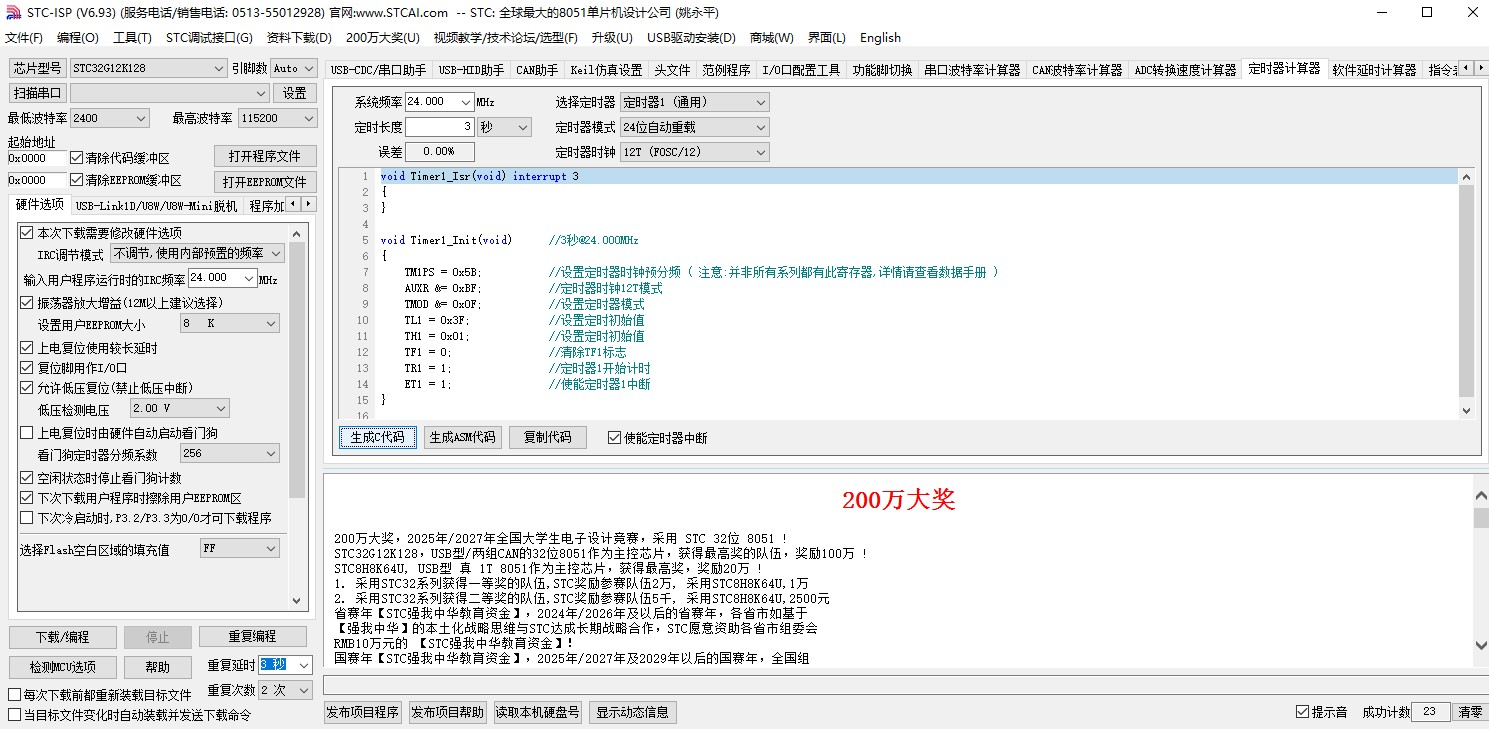The image size is (1489, 729).
Task: Open the STC调试接口(G) menu
Action: [209, 38]
